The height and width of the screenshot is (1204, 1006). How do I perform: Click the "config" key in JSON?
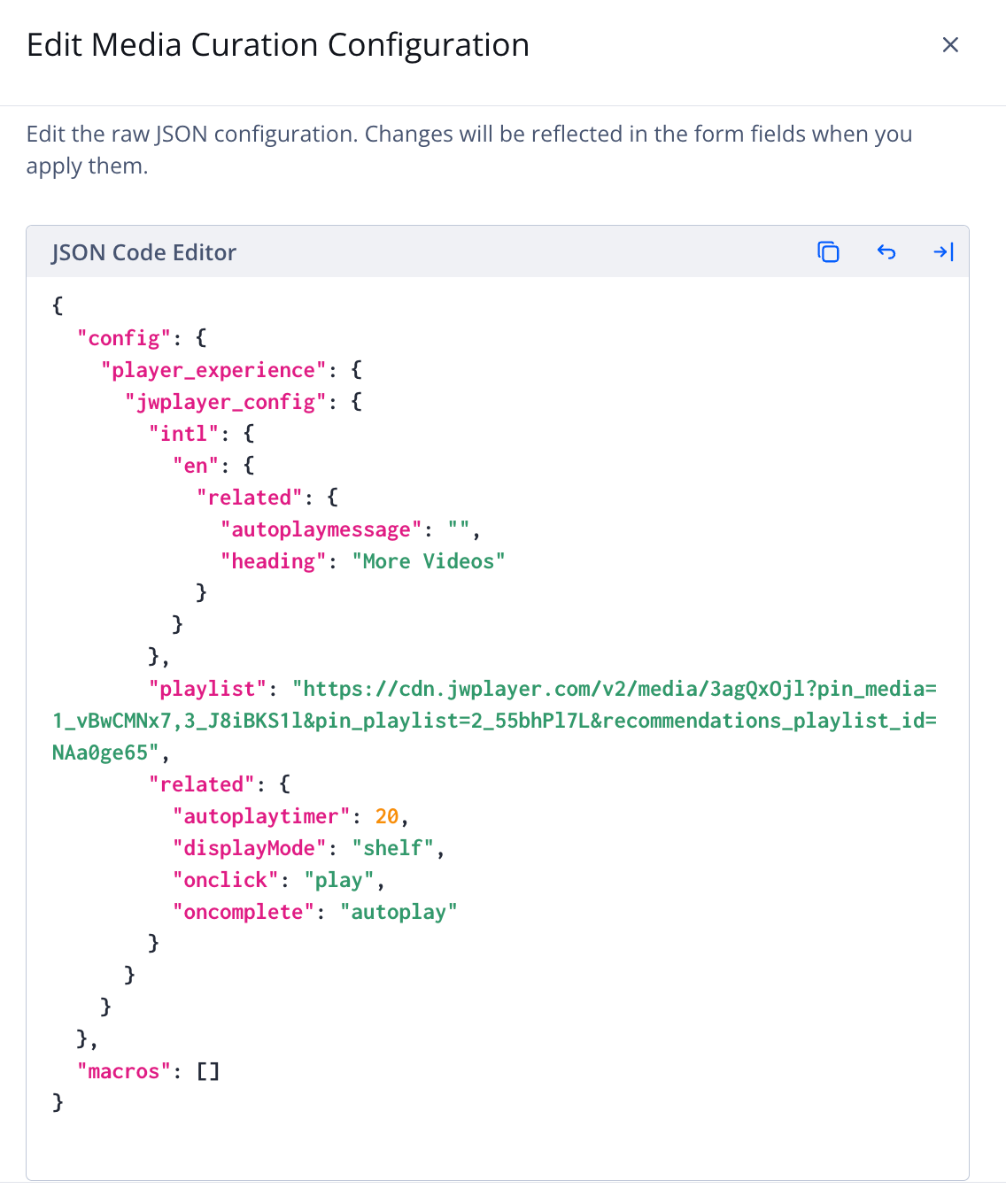(x=124, y=338)
